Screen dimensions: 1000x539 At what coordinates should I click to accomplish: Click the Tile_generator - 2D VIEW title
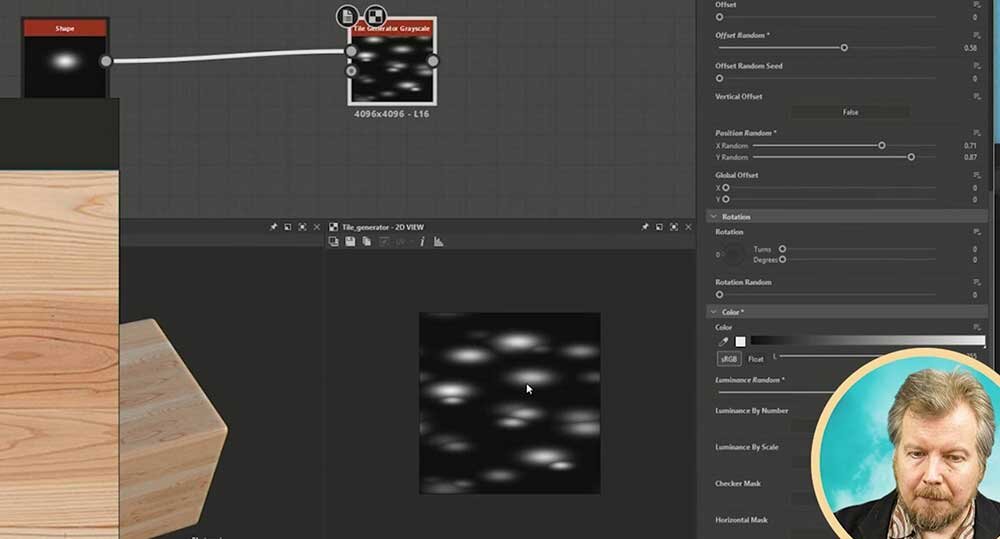pyautogui.click(x=383, y=227)
